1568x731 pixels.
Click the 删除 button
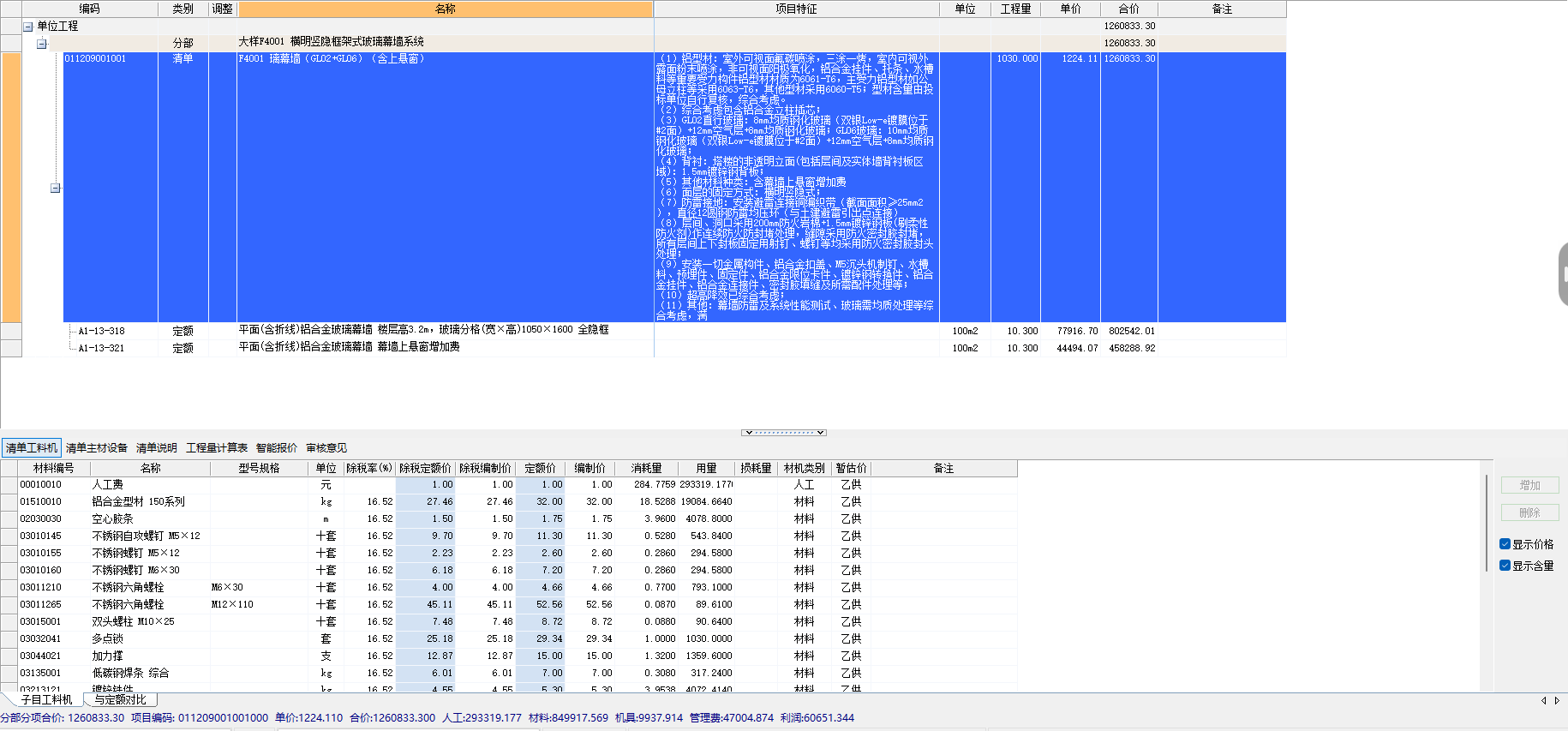(x=1529, y=512)
